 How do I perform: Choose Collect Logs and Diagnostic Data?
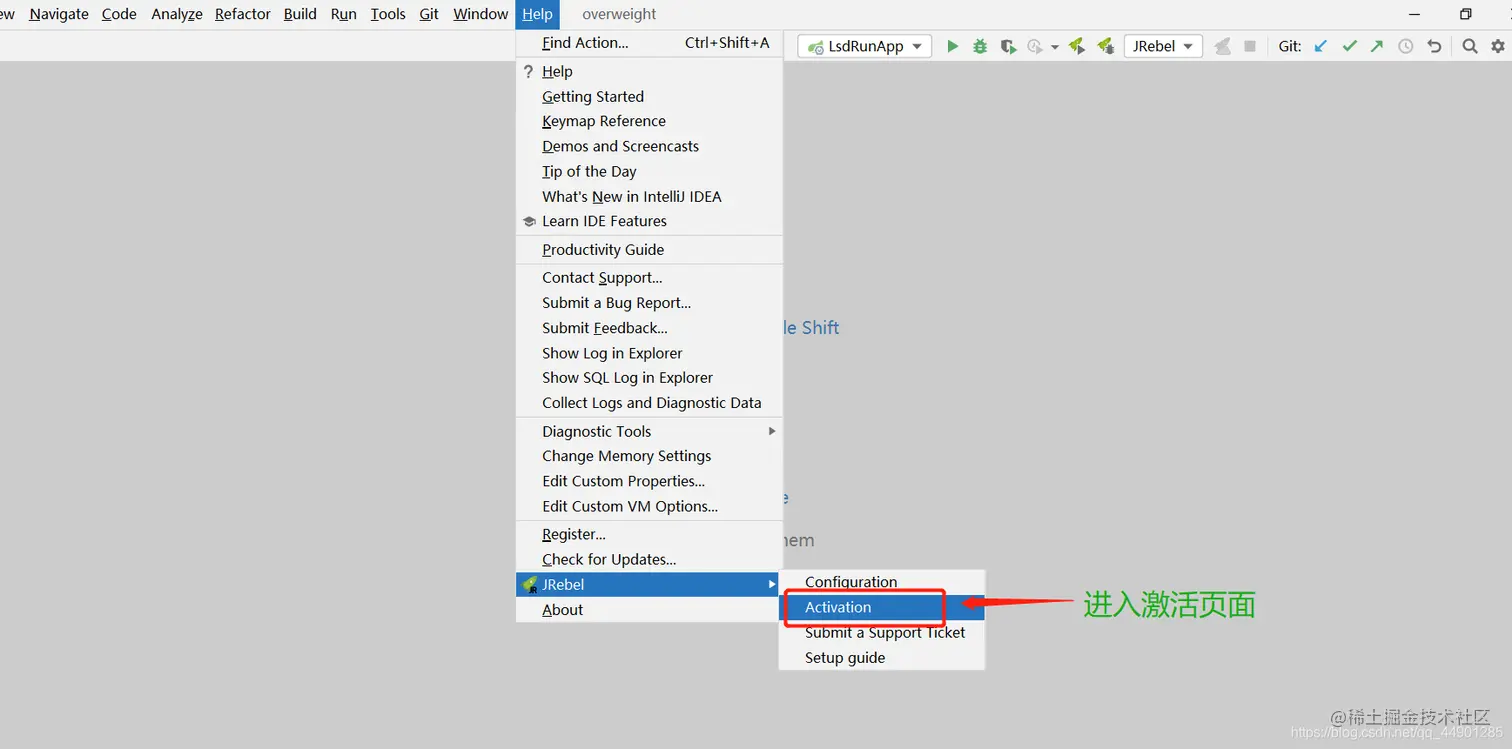coord(648,402)
